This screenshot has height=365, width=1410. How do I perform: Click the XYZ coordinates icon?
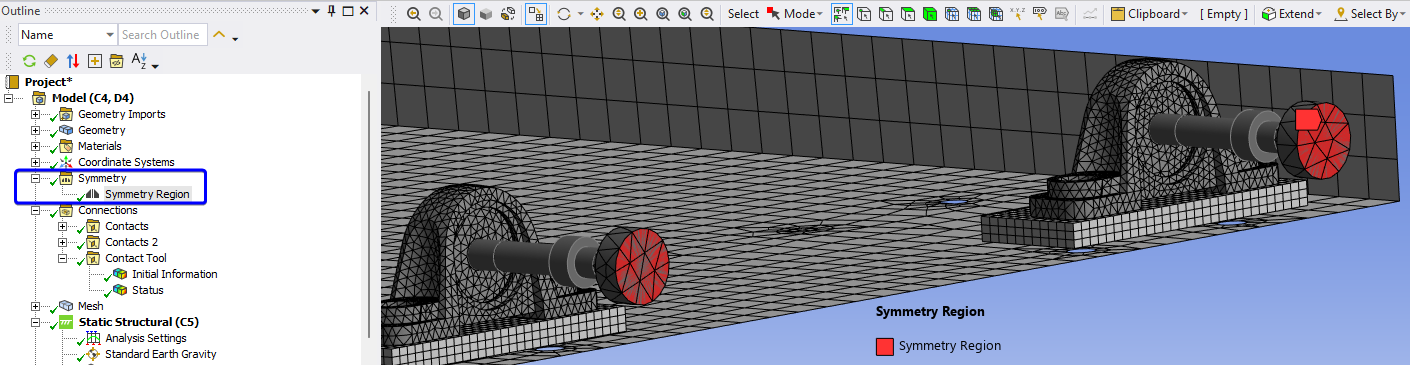pos(1018,14)
